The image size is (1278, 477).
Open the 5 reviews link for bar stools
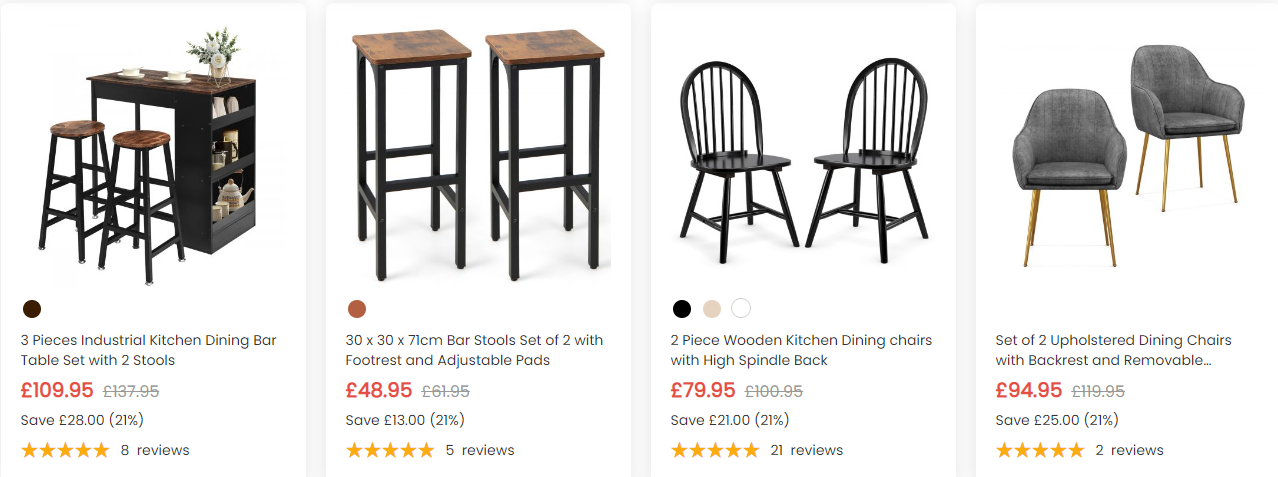480,450
